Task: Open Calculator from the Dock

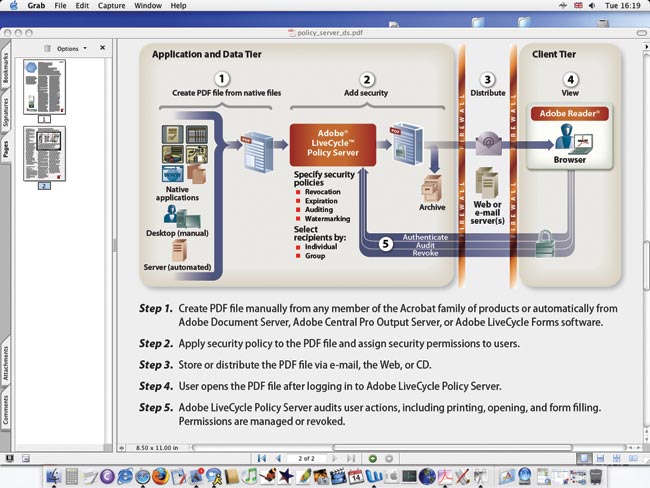Action: [71, 476]
